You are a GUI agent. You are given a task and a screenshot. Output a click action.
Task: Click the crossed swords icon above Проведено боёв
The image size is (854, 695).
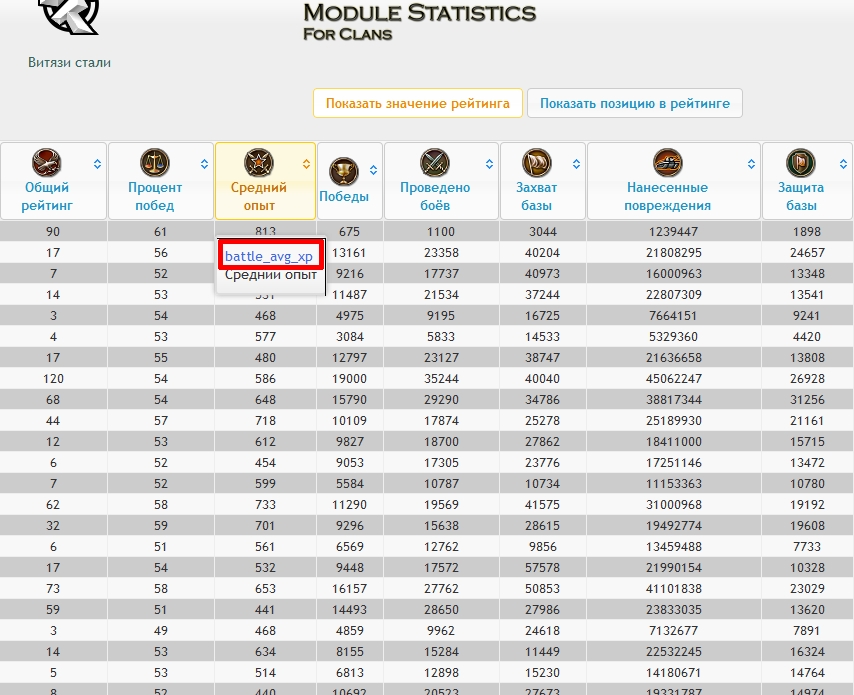435,162
